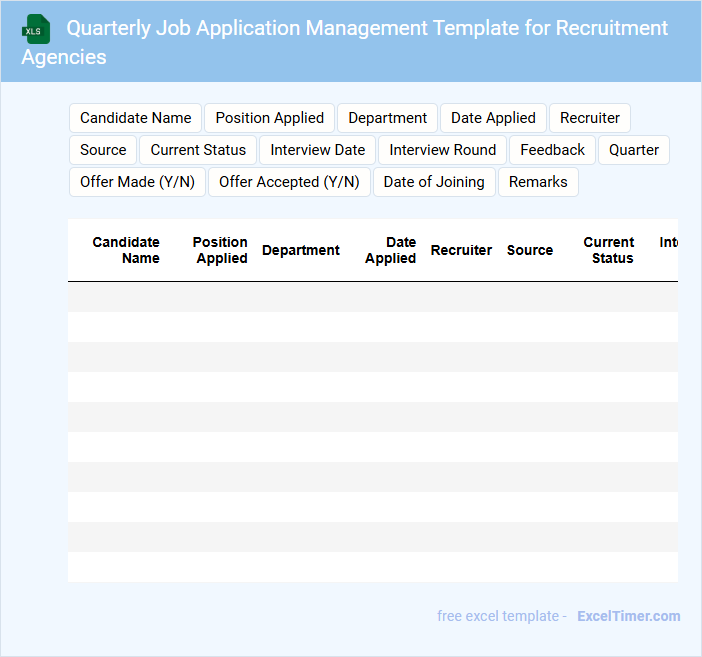Click the Current Status tag
Viewport: 702px width, 657px height.
[x=198, y=150]
